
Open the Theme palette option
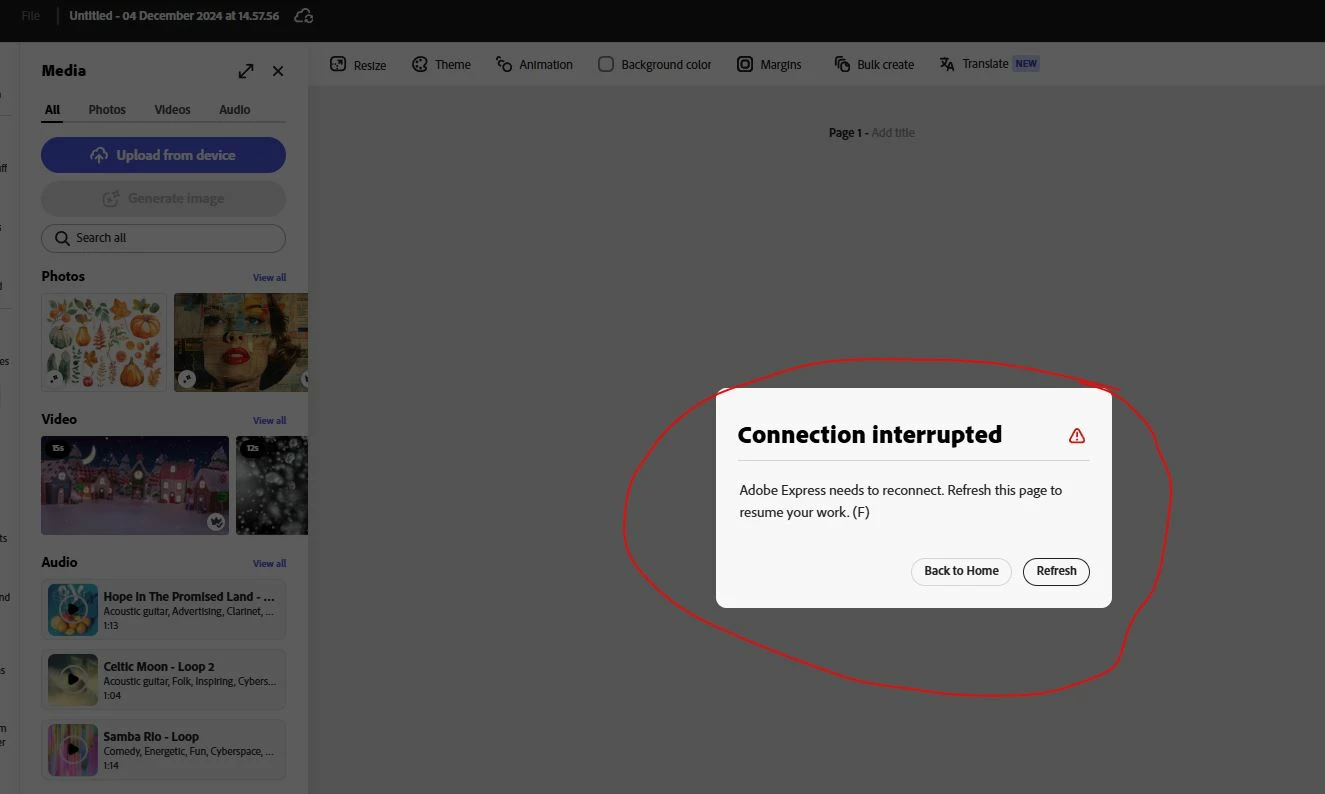pyautogui.click(x=441, y=64)
